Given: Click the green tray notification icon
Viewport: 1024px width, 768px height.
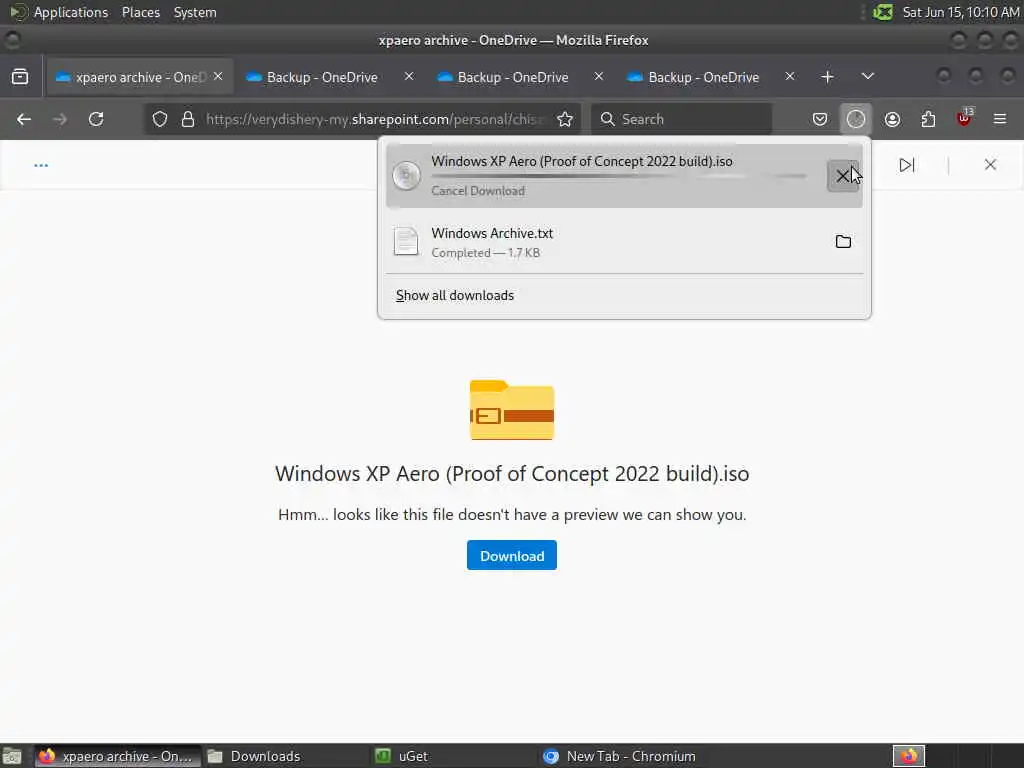Looking at the screenshot, I should click(x=883, y=12).
